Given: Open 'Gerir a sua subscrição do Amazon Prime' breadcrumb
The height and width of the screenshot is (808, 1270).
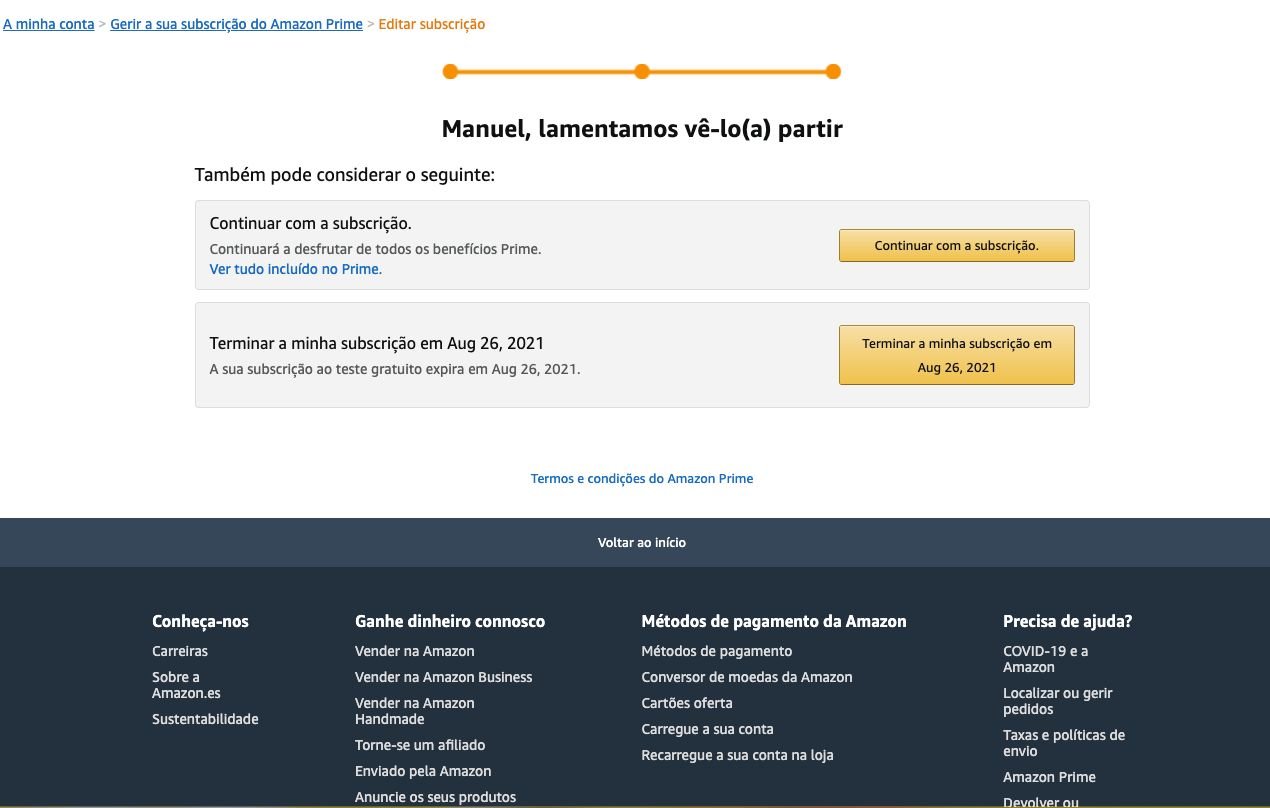Looking at the screenshot, I should (x=236, y=24).
